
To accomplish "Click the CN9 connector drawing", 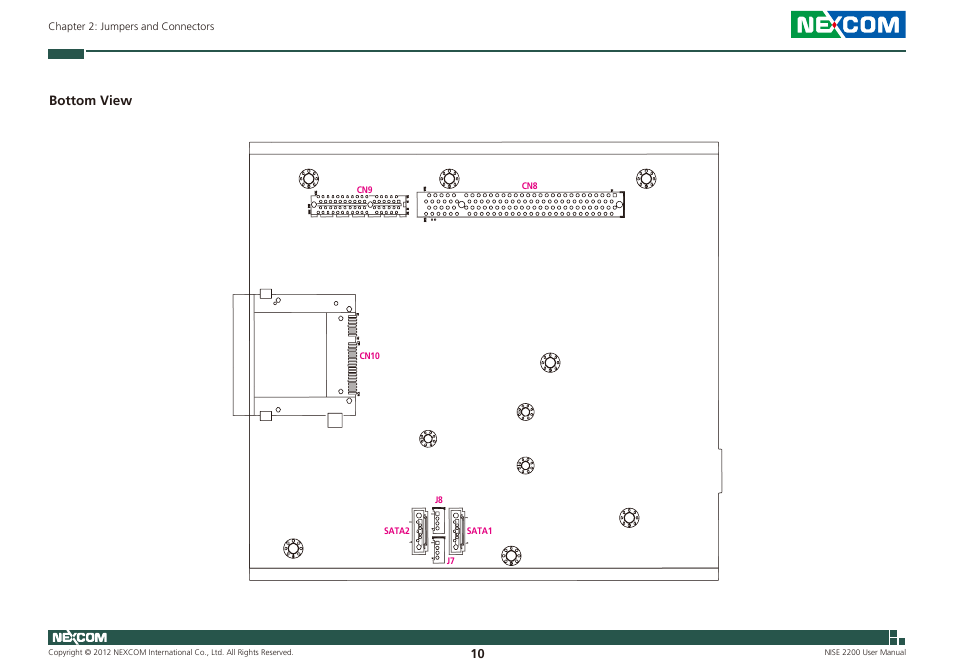I will 358,205.
